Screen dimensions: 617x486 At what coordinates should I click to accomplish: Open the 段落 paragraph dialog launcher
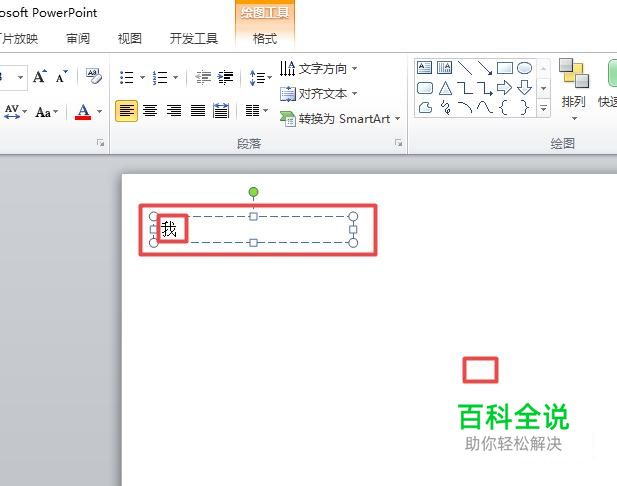tap(399, 143)
